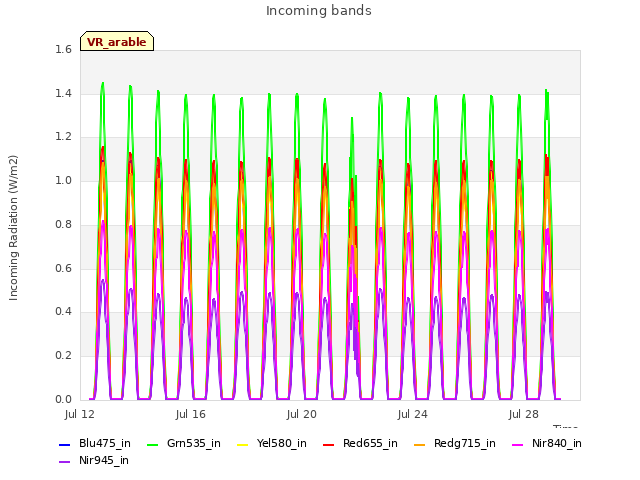Select the Grn535_in legend entry
The image size is (640, 480).
coord(184,444)
